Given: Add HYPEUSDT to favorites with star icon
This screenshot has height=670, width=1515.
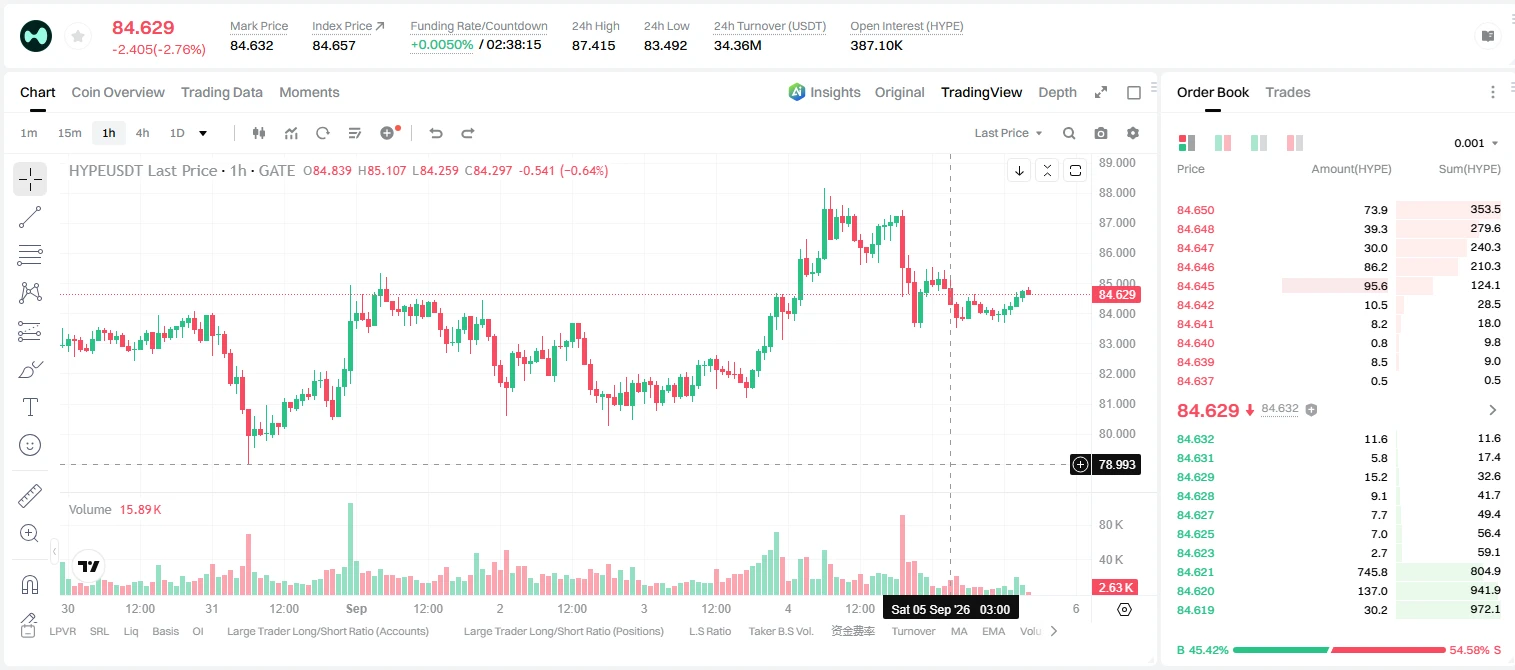Looking at the screenshot, I should [x=77, y=37].
